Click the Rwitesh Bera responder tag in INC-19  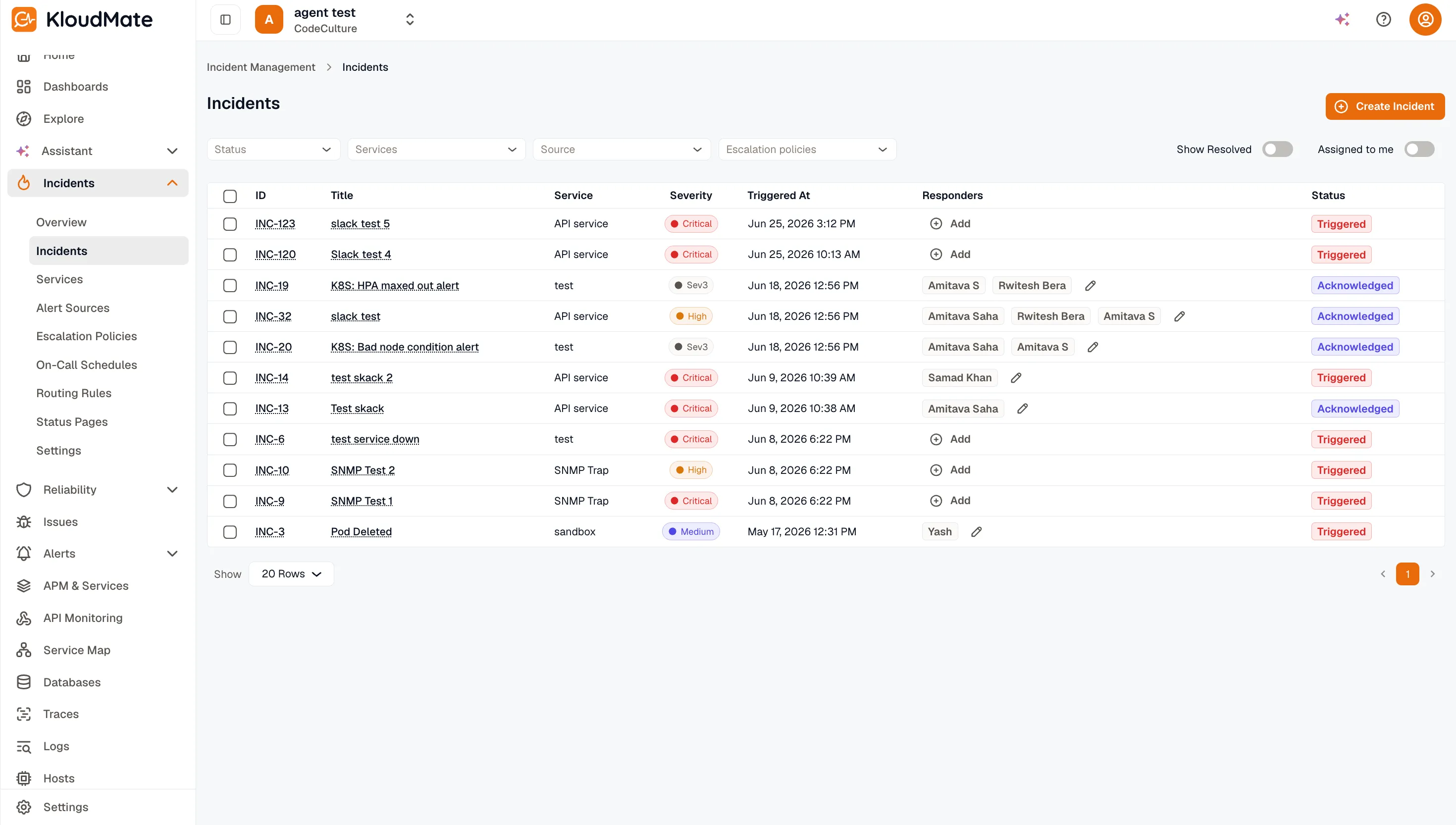(1032, 286)
